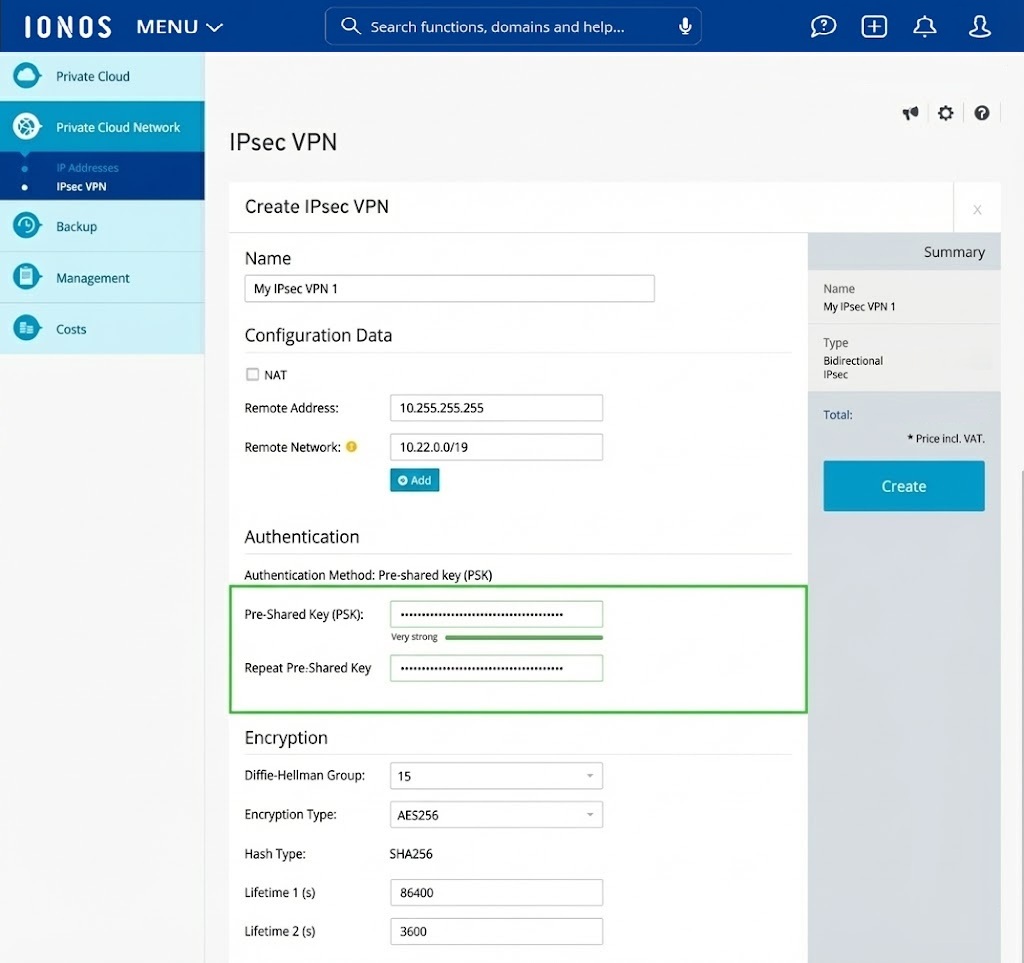The width and height of the screenshot is (1024, 963).
Task: Open the Encryption Type dropdown
Action: click(496, 814)
